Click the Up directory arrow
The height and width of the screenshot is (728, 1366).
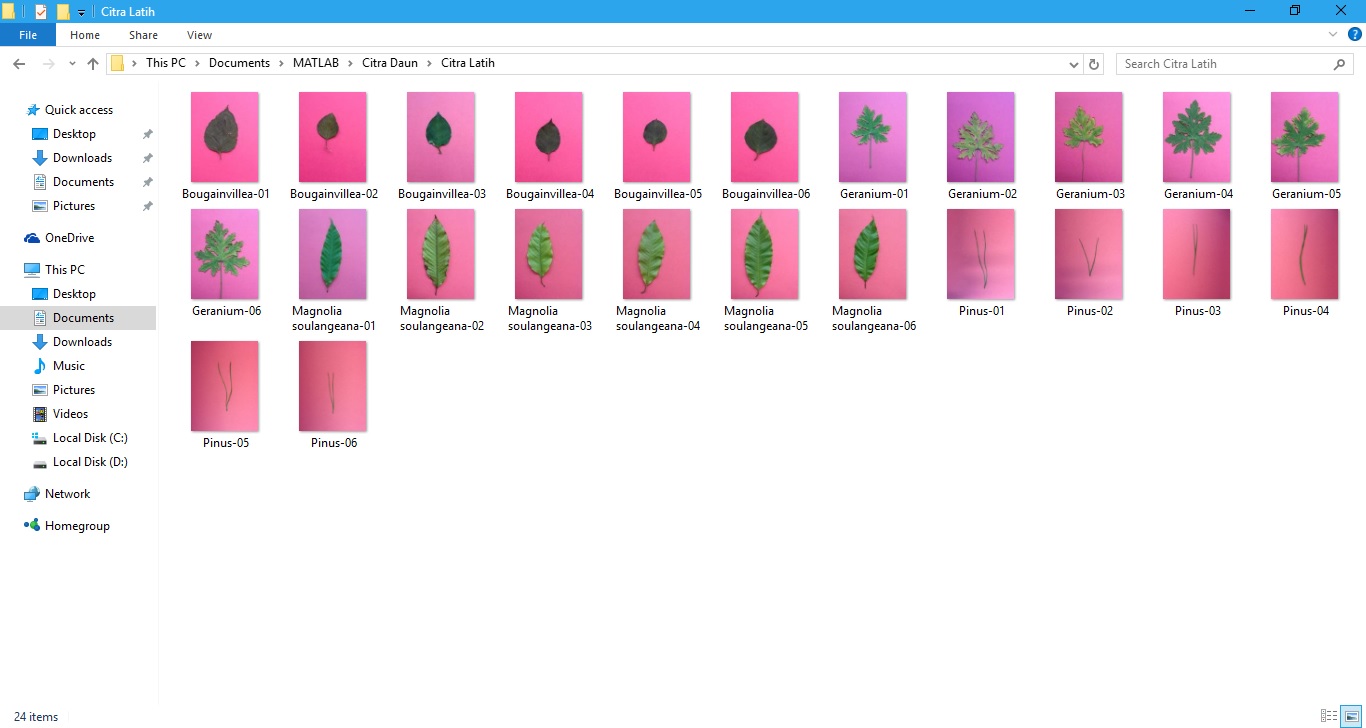coord(93,64)
